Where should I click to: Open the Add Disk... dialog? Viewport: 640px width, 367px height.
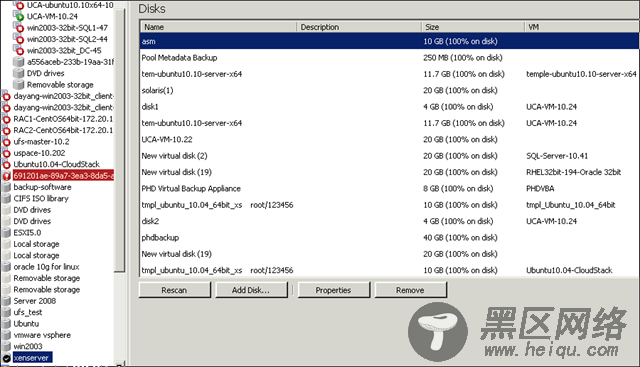tap(251, 290)
